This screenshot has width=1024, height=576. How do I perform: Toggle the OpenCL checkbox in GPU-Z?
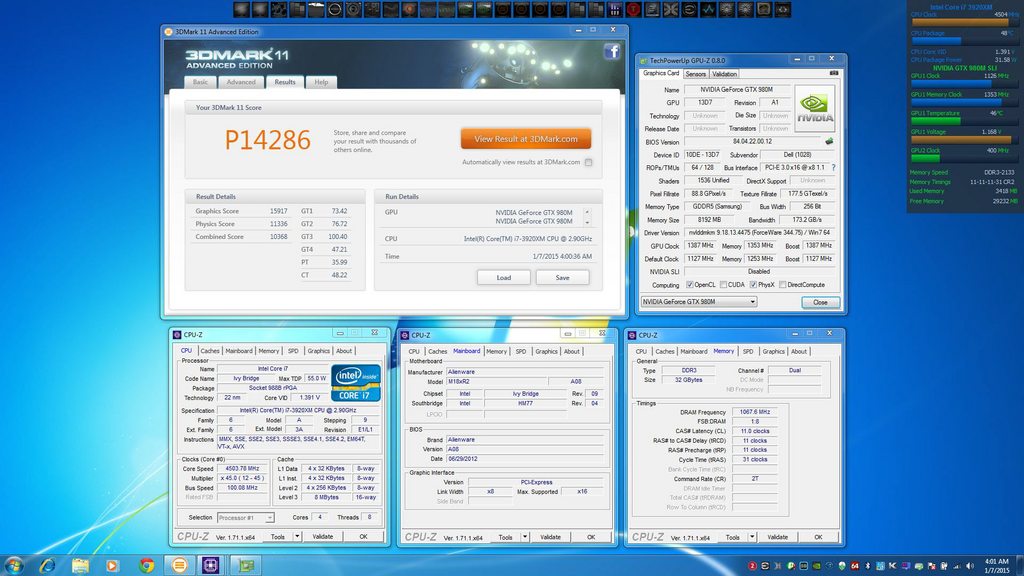click(x=690, y=285)
